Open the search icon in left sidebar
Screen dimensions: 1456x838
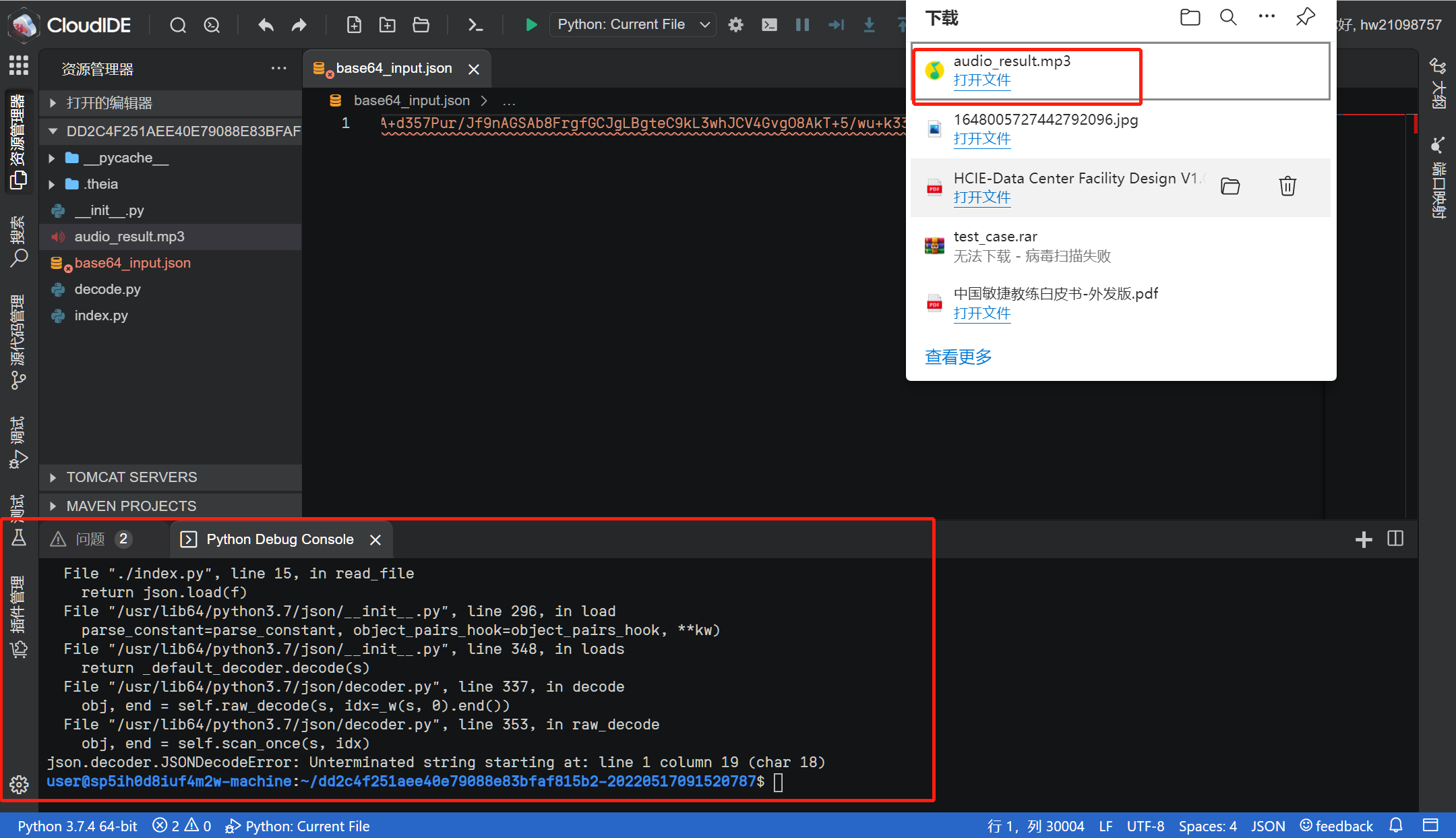pos(18,257)
